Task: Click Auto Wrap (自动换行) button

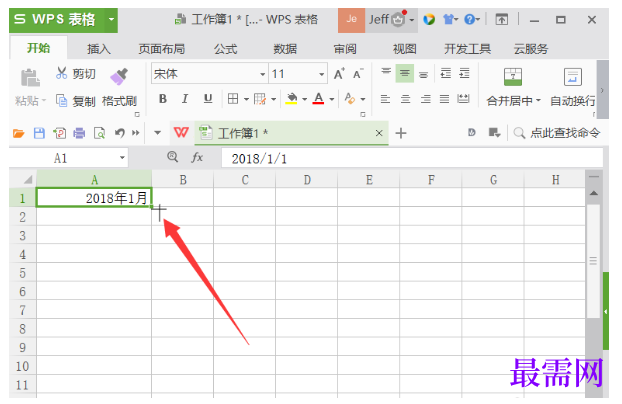Action: pos(572,87)
